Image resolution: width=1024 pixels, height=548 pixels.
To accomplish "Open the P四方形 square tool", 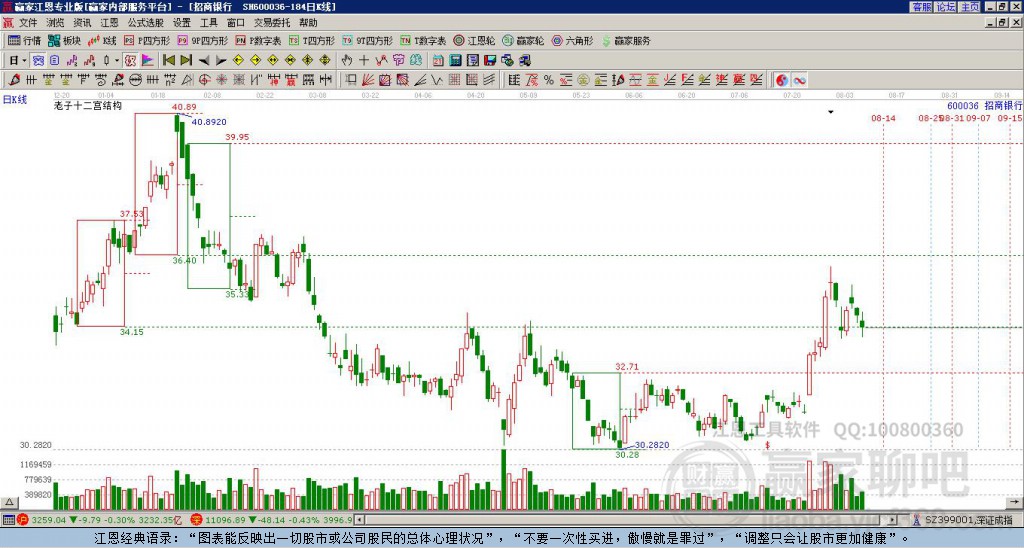I will click(x=147, y=40).
